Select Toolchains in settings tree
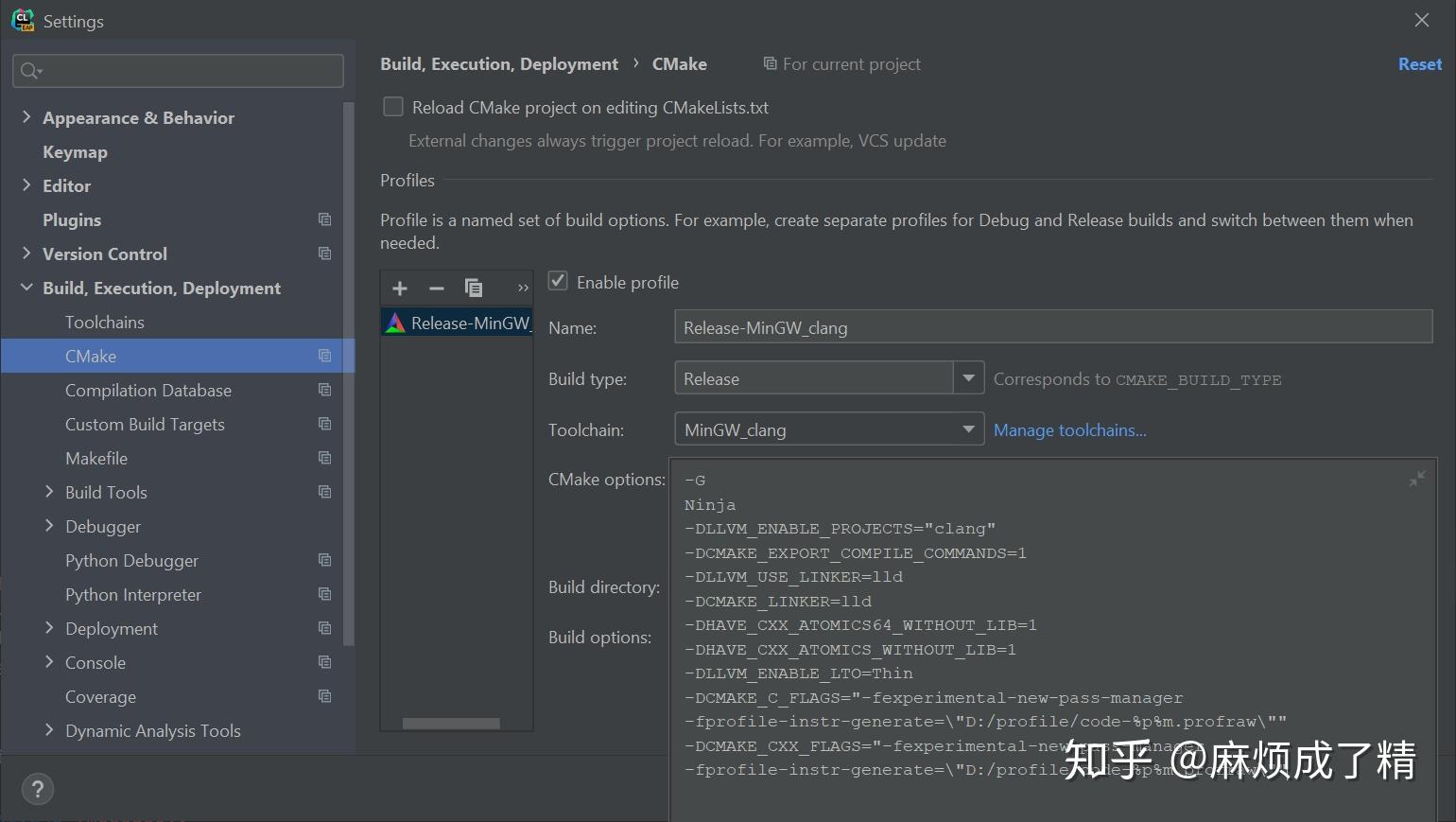 point(105,322)
